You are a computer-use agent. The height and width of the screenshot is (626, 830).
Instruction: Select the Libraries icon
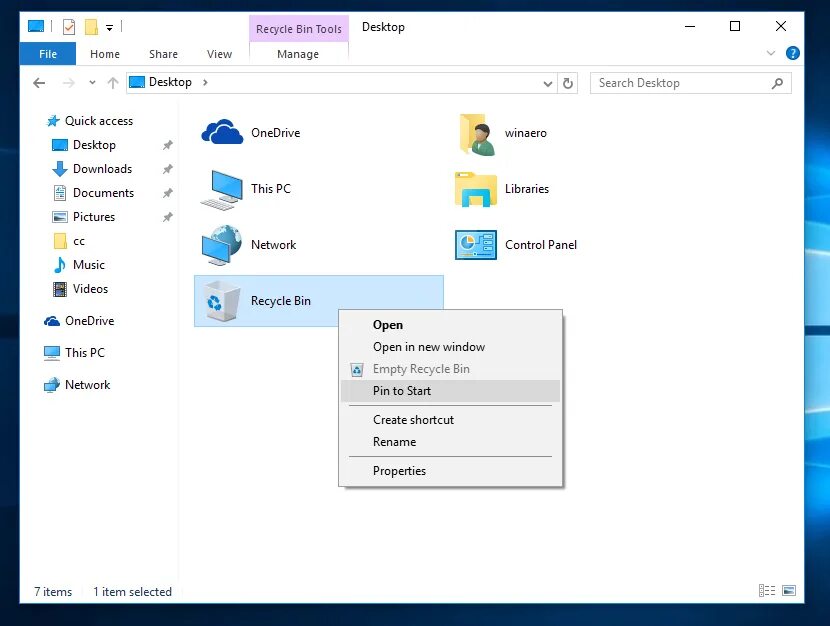point(476,189)
